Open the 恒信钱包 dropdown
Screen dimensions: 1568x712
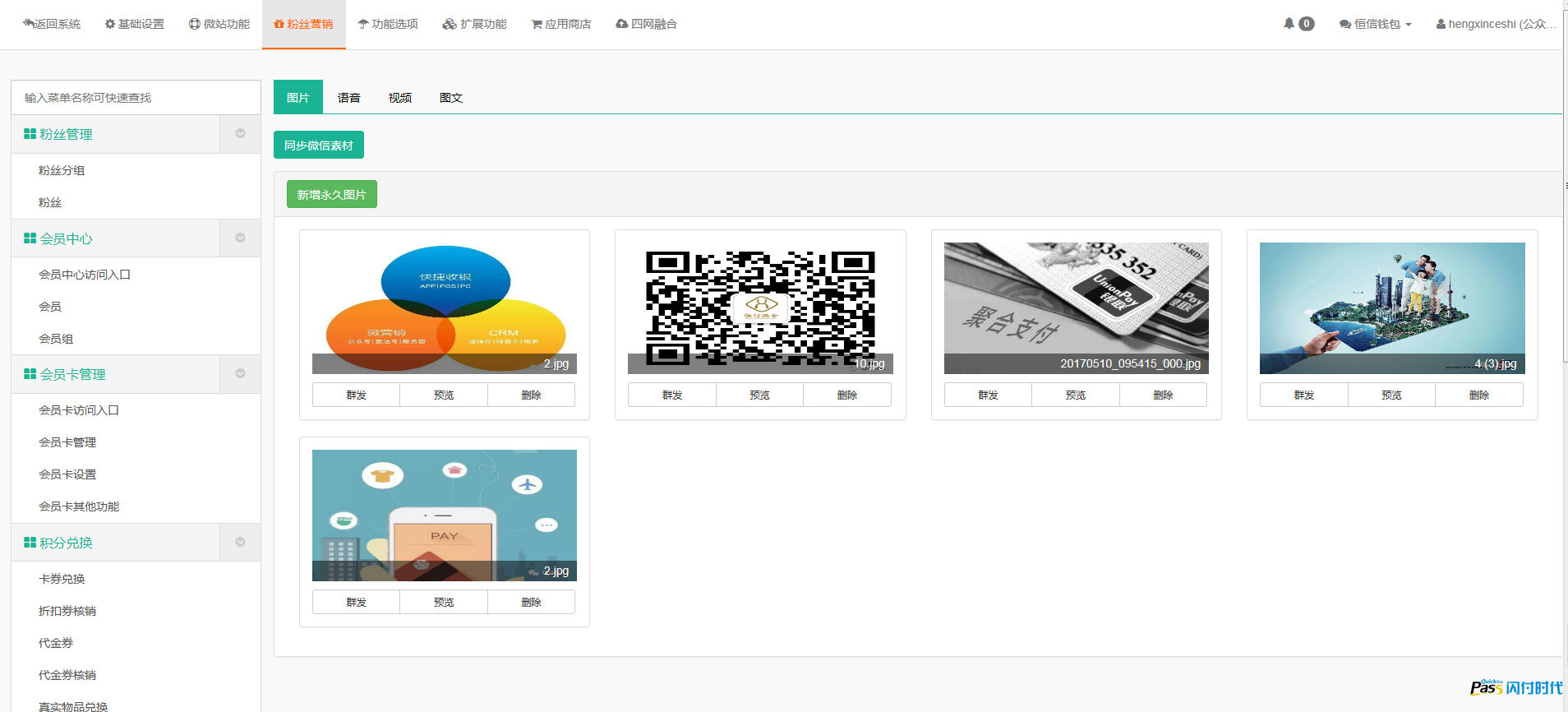coord(1375,24)
